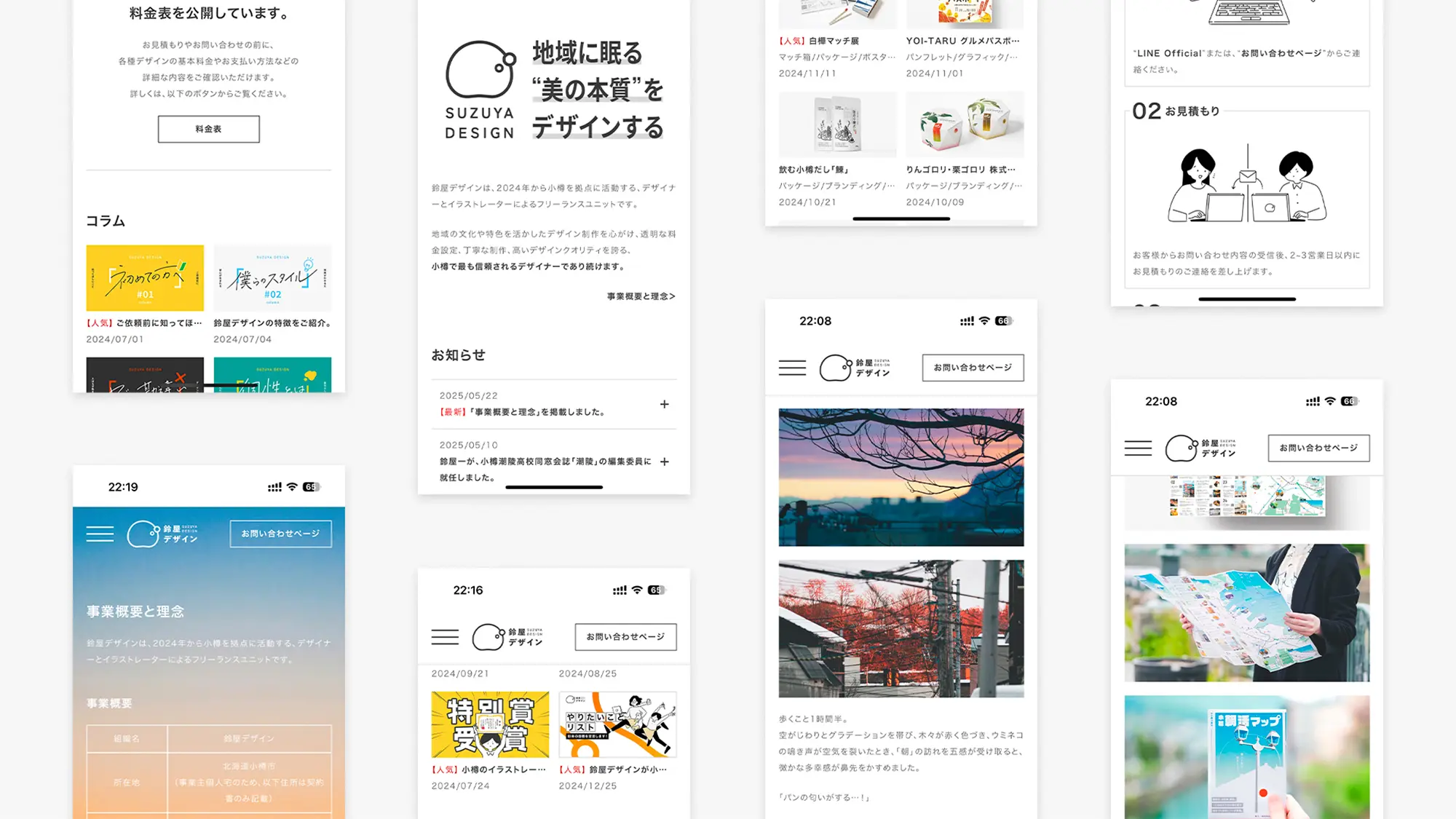The height and width of the screenshot is (819, 1456).
Task: Open the yellow 初めての方へ #01 column thumbnail
Action: 145,278
